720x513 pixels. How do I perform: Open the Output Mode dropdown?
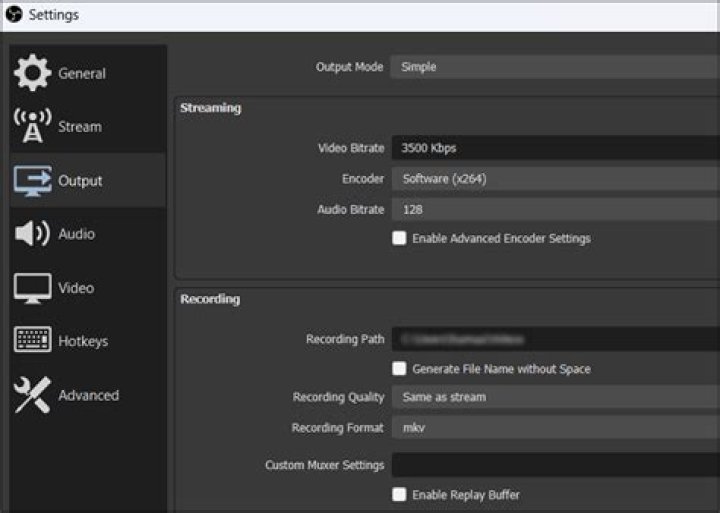pyautogui.click(x=554, y=67)
